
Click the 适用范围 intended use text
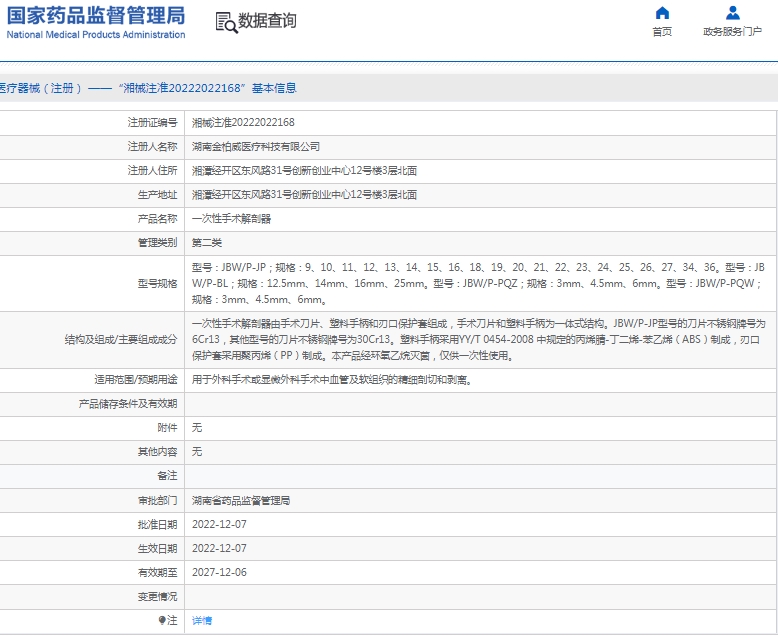pyautogui.click(x=332, y=380)
